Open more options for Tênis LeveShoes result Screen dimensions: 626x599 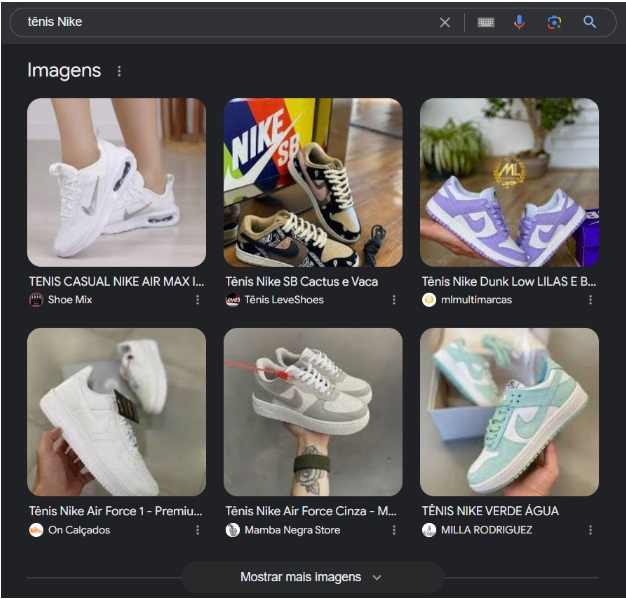(394, 300)
